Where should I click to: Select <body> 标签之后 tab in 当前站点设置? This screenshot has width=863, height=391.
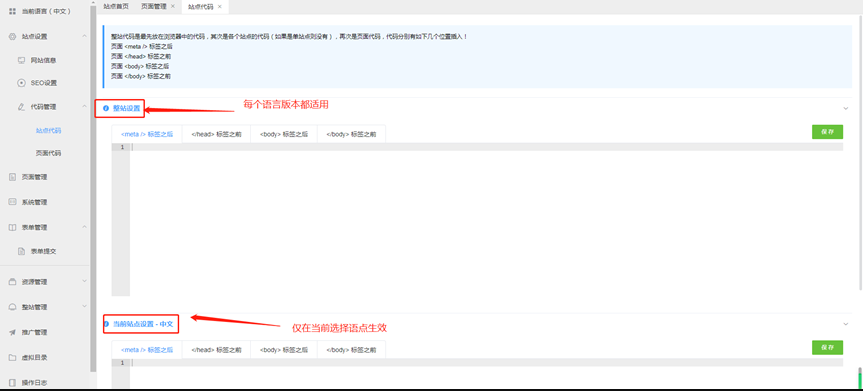click(284, 350)
